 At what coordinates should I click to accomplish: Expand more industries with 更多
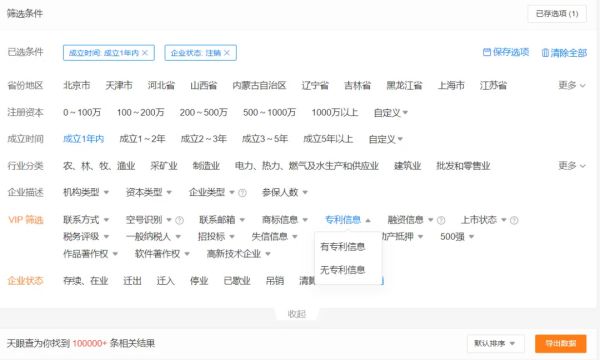tap(572, 166)
